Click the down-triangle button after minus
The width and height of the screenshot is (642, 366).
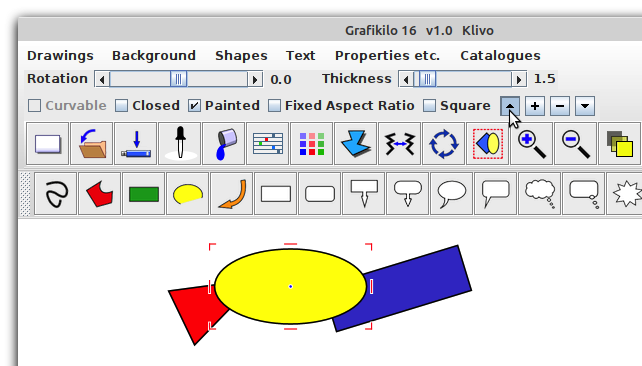point(585,106)
